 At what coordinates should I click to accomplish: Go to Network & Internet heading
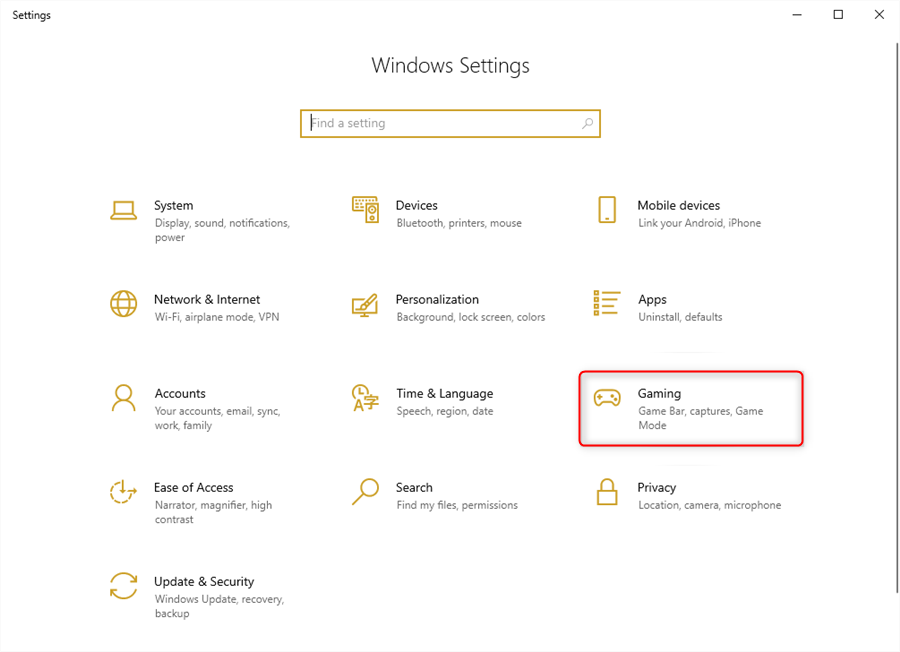point(207,300)
